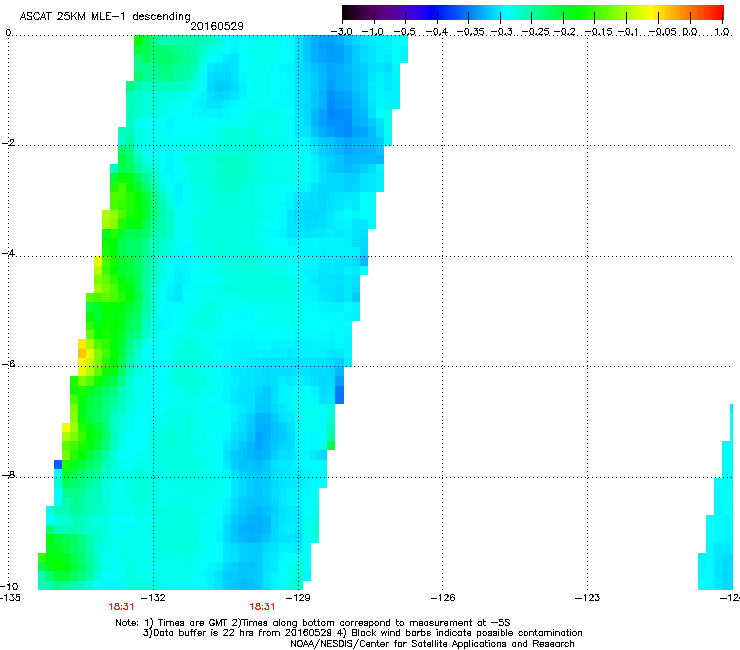Select the -10 latitude axis label
Image resolution: width=740 pixels, height=650 pixels.
tap(9, 586)
